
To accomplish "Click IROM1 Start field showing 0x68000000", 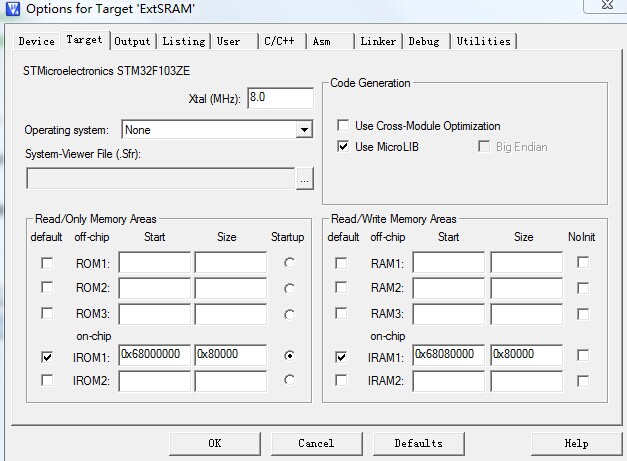I will click(x=154, y=355).
